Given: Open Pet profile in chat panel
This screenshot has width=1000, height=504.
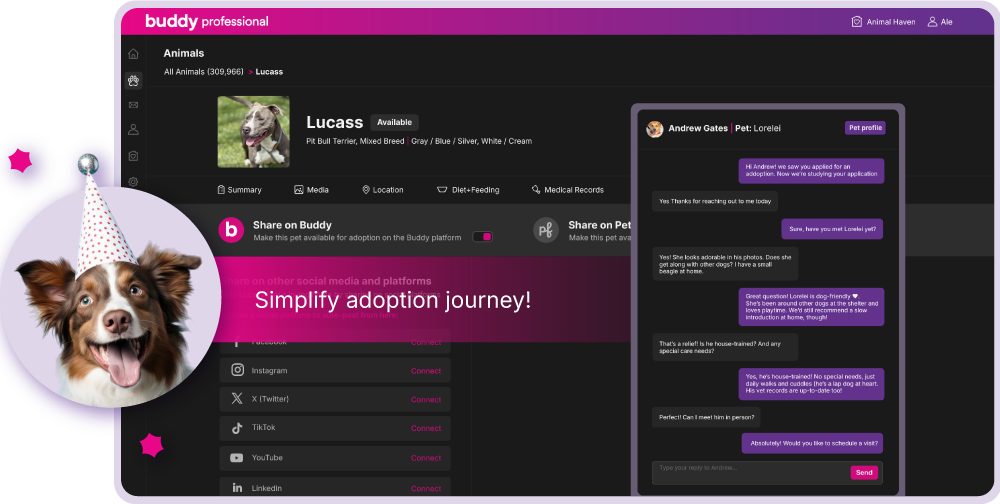Looking at the screenshot, I should pos(865,128).
